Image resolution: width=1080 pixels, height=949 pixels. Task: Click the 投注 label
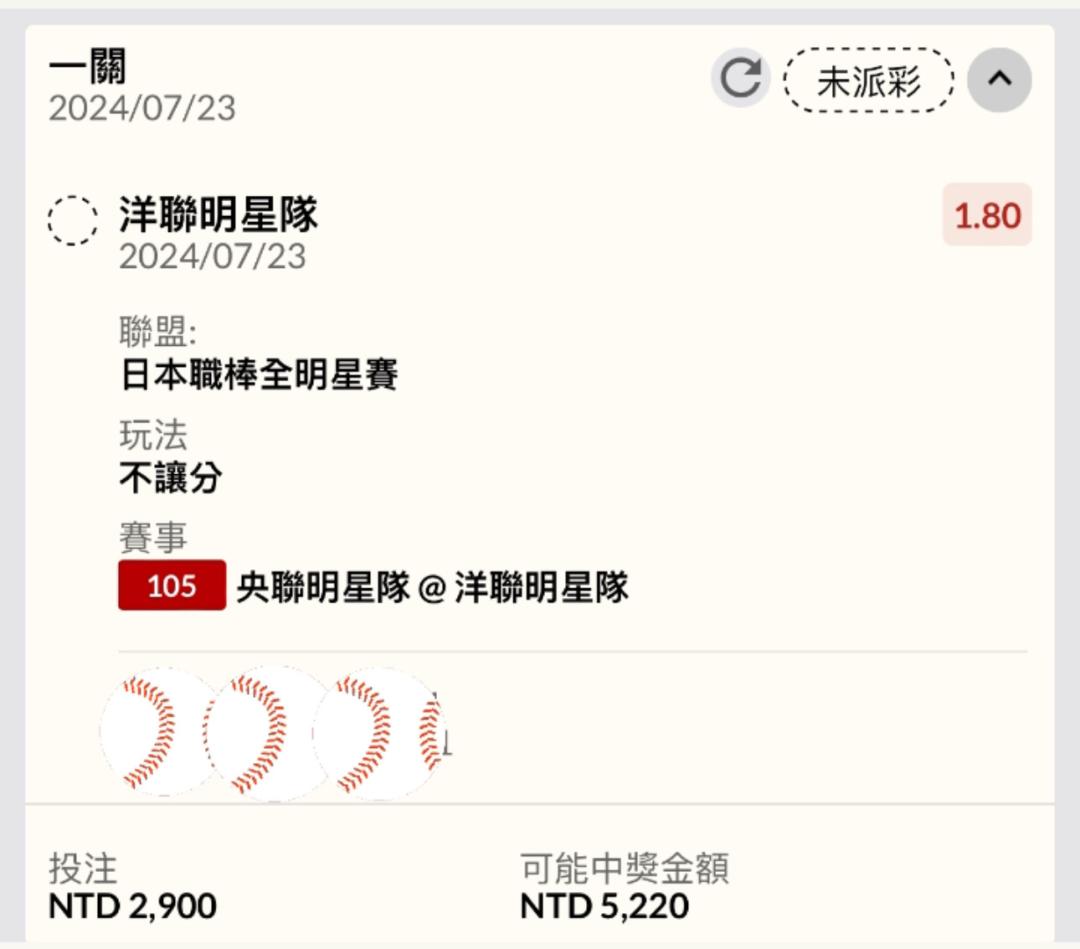tap(83, 868)
